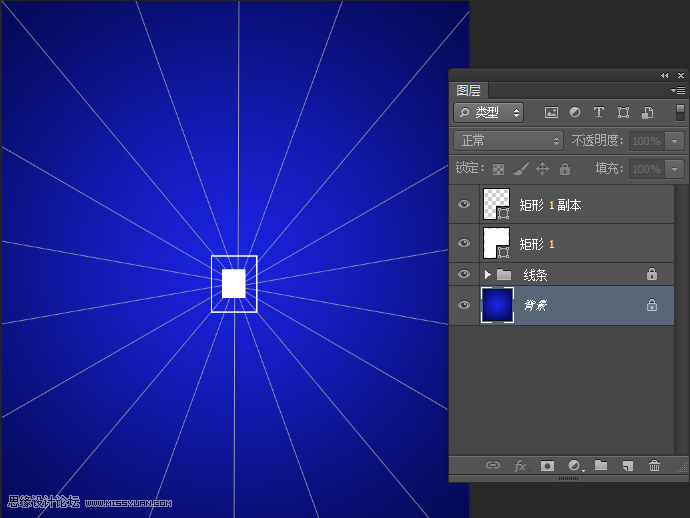690x518 pixels.
Task: Create new fill or adjustment layer
Action: 575,466
